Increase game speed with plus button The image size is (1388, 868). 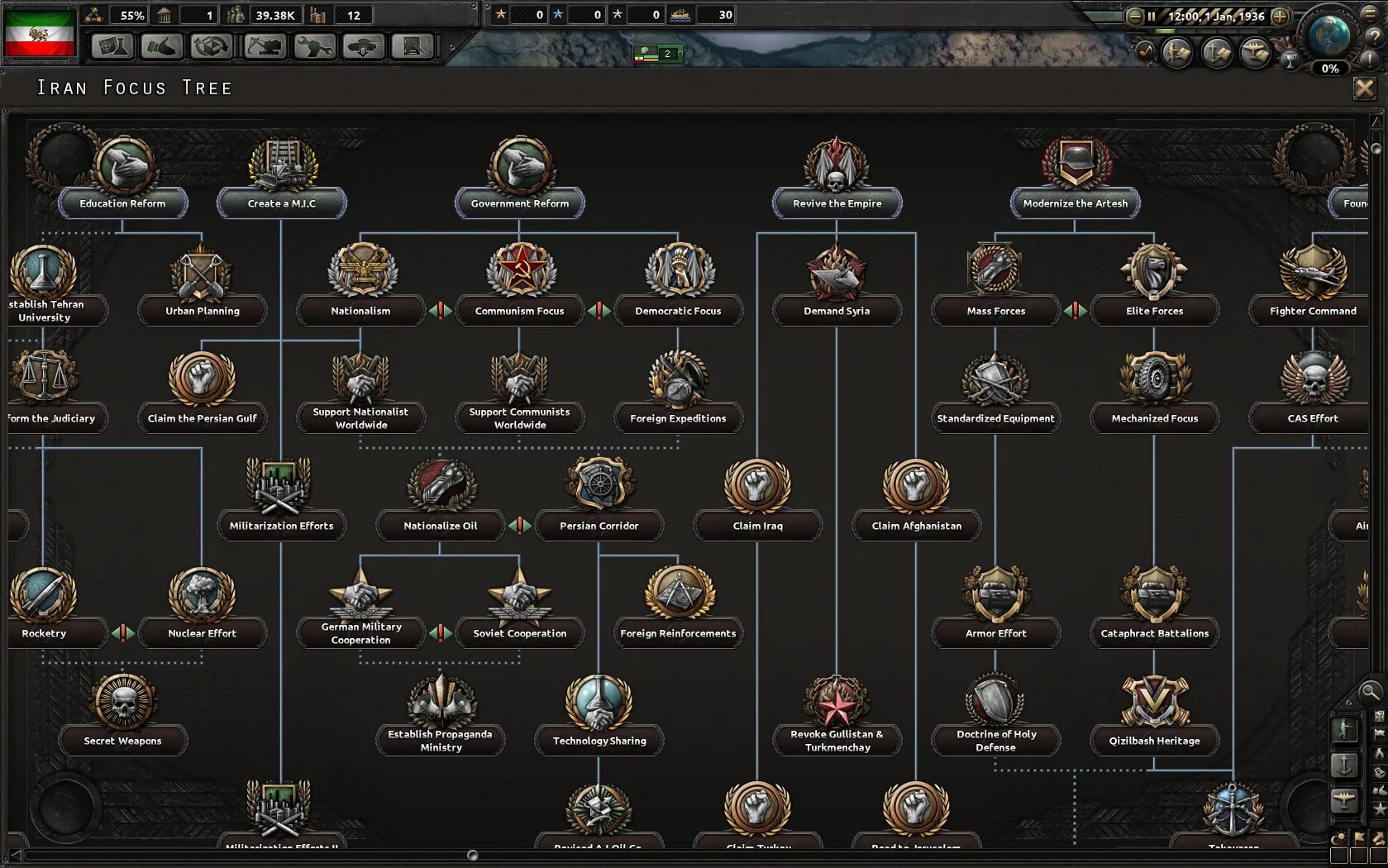click(1280, 16)
